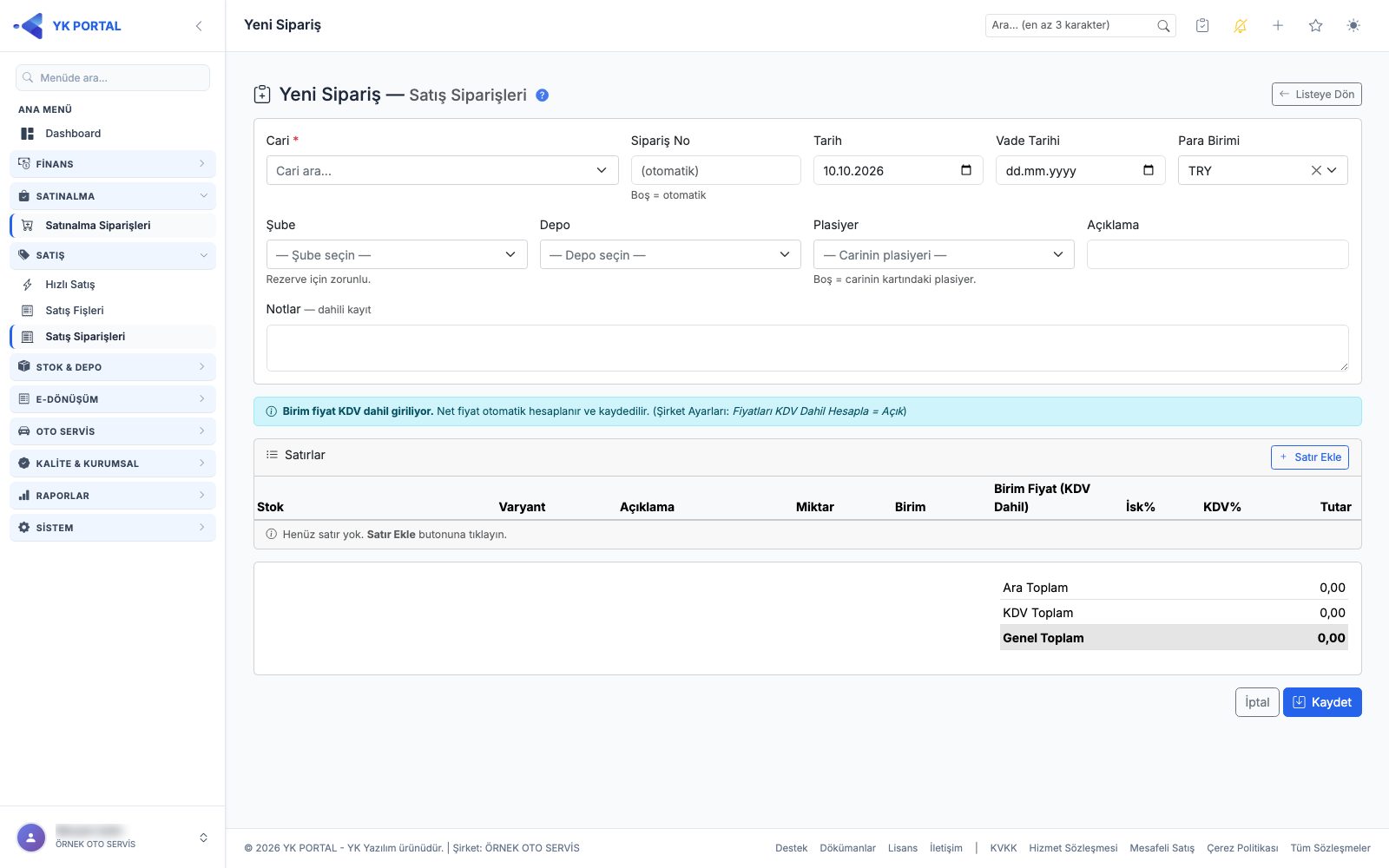This screenshot has height=868, width=1389.
Task: Expand the OTO SERVİS section
Action: click(113, 431)
